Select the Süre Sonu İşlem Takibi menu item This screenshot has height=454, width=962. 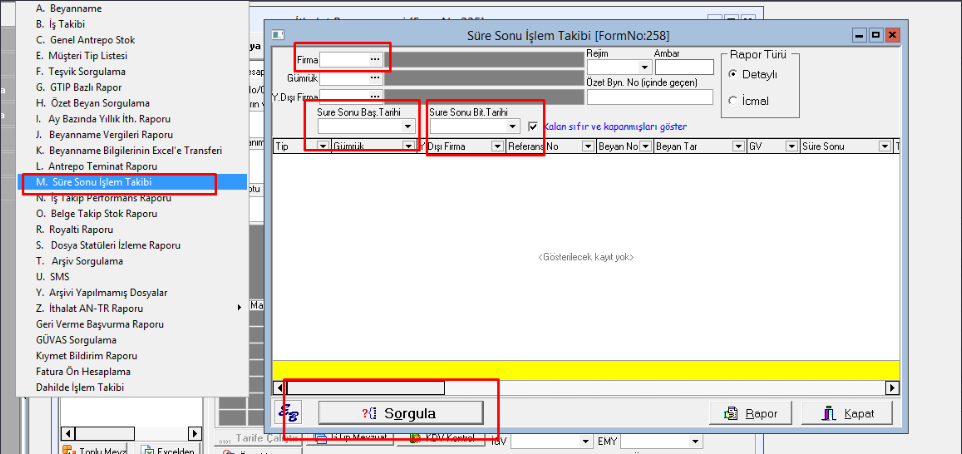pyautogui.click(x=93, y=182)
